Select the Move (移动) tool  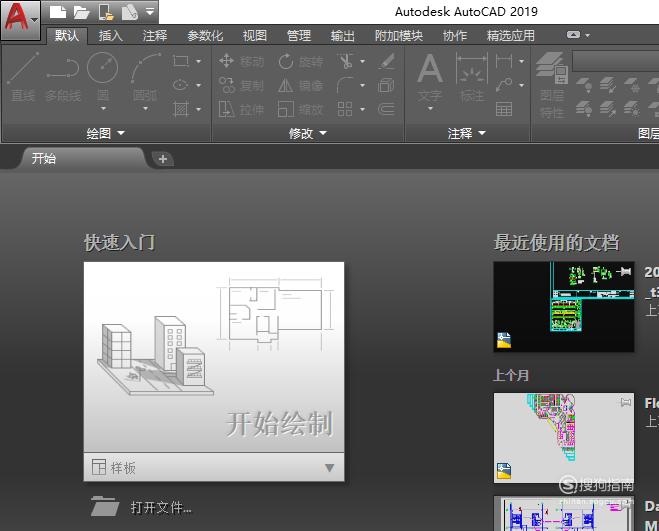[x=241, y=61]
